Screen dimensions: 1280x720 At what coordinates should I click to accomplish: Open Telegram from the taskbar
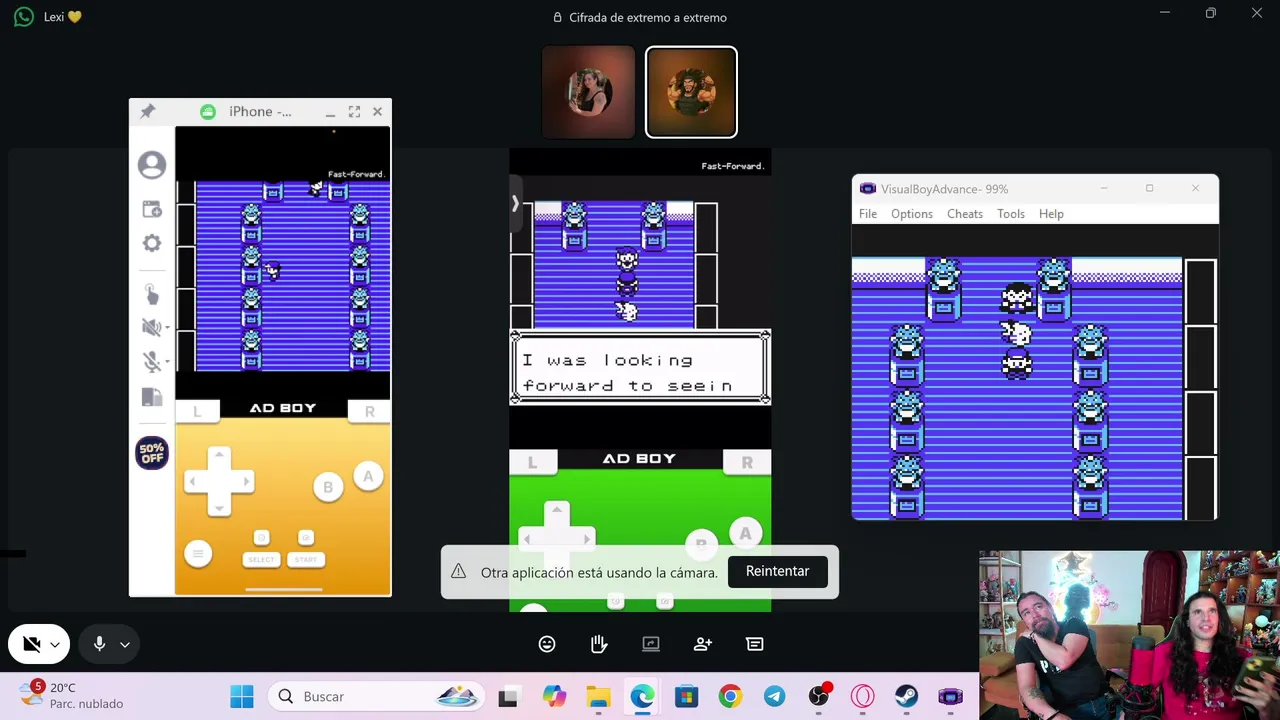point(774,696)
